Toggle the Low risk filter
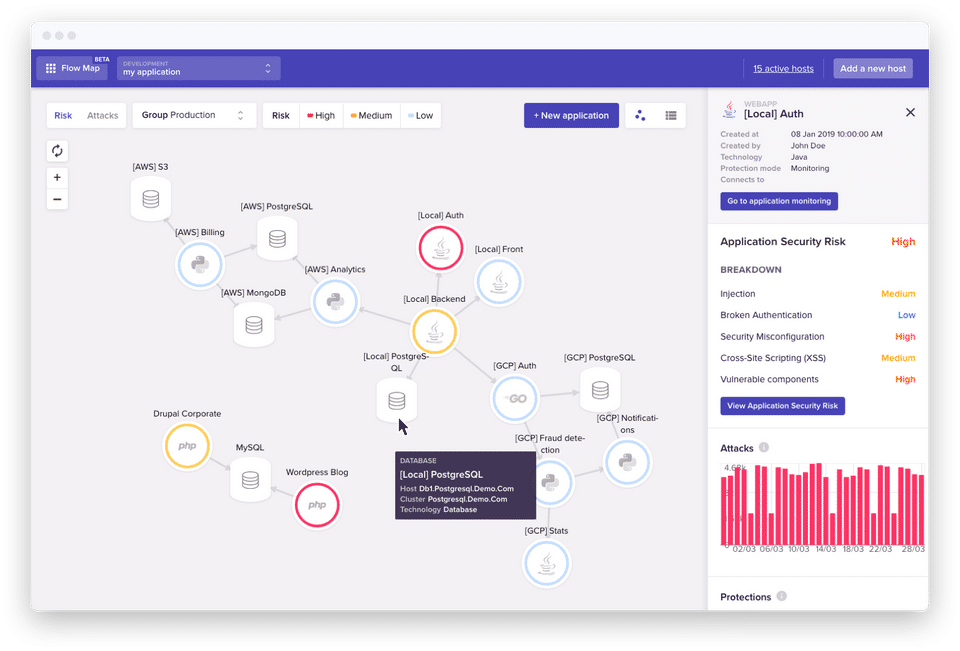 (421, 115)
